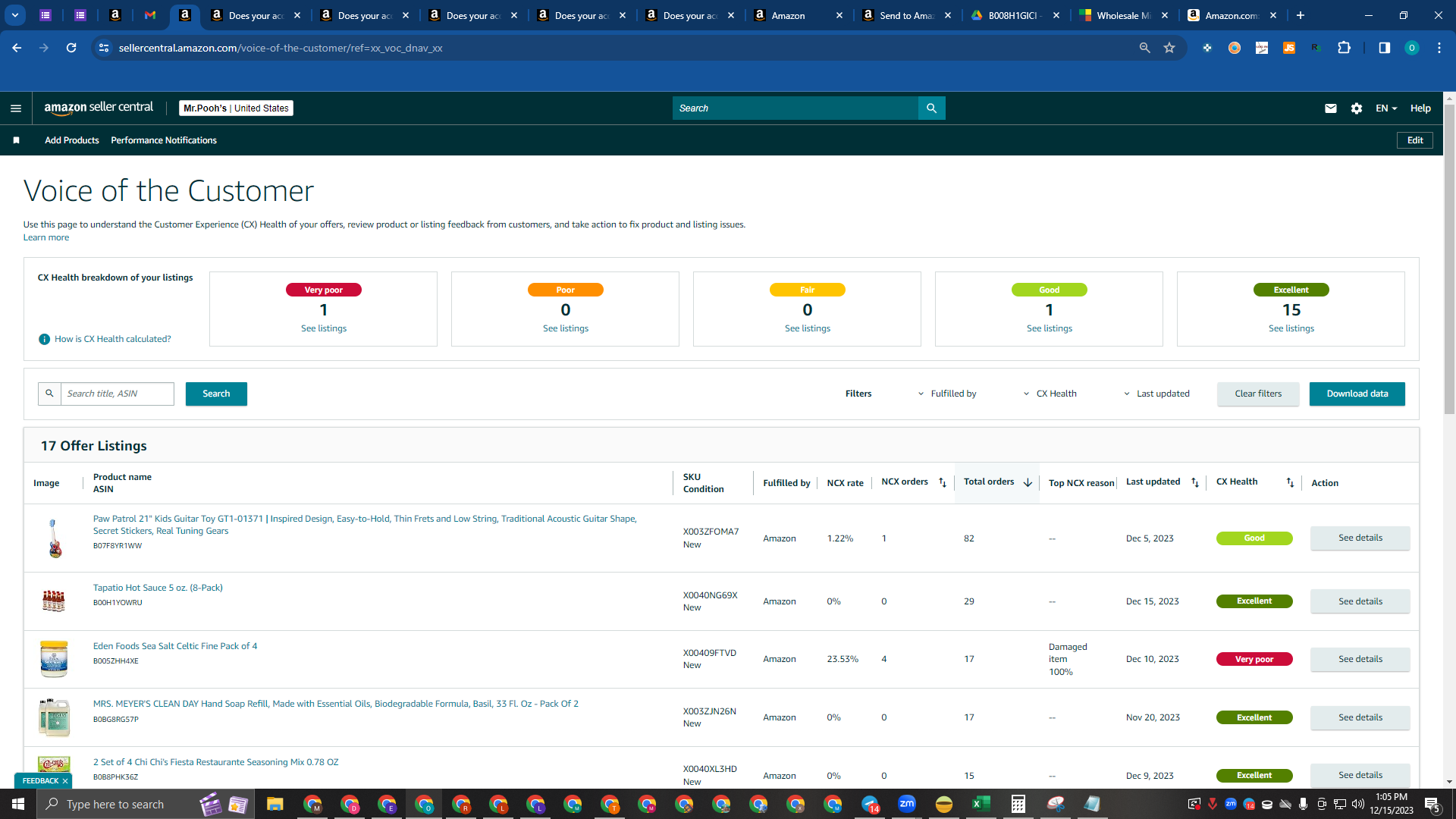Click the Learn more link
The width and height of the screenshot is (1456, 819).
[45, 237]
